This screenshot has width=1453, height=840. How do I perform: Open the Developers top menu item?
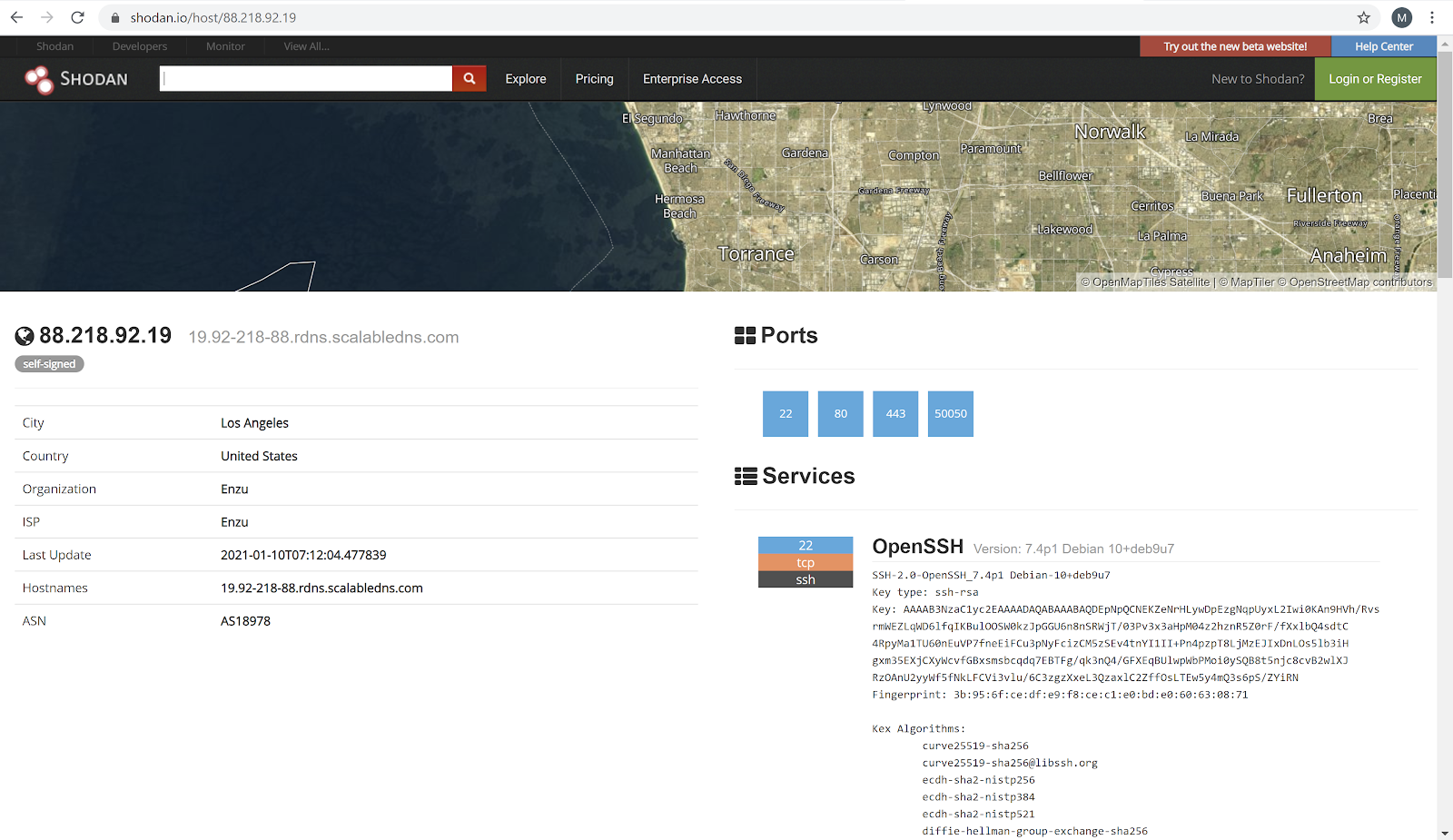tap(140, 46)
